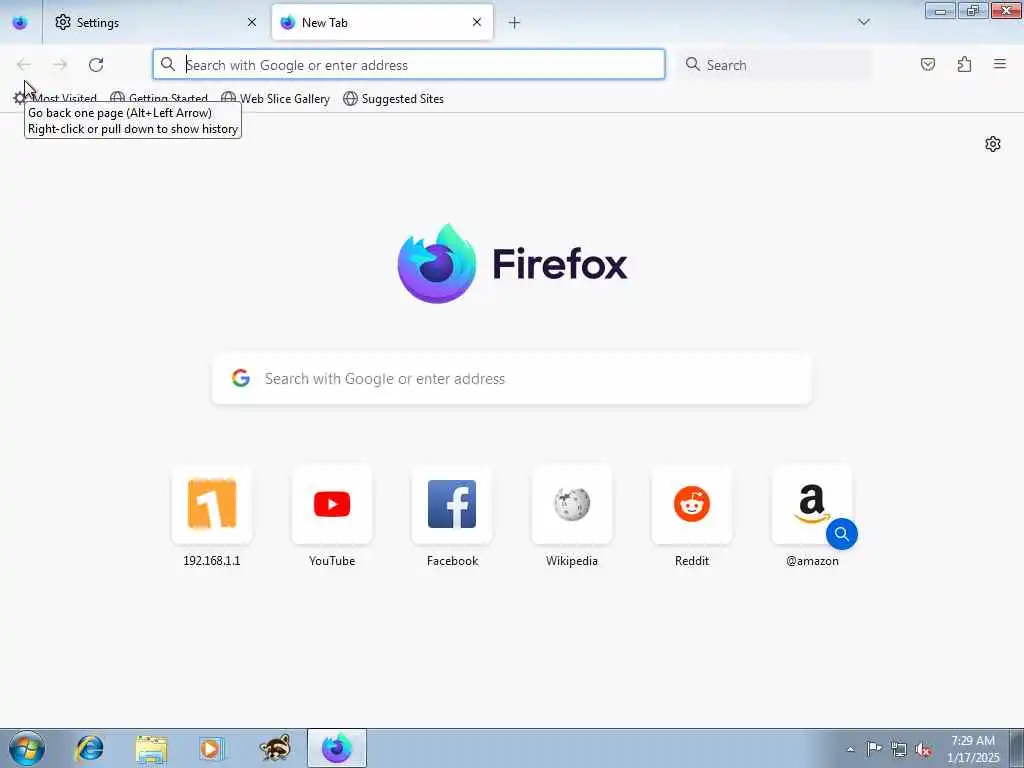Open the Windows Start menu
1024x768 pixels.
coord(27,748)
